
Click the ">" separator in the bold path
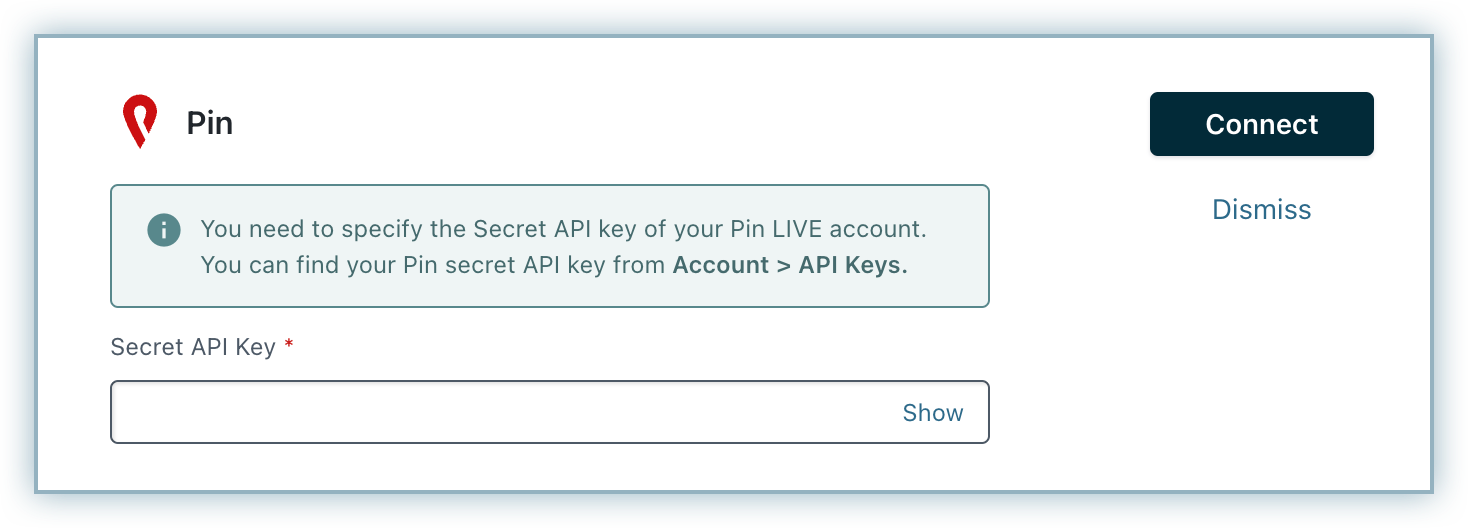(x=783, y=266)
